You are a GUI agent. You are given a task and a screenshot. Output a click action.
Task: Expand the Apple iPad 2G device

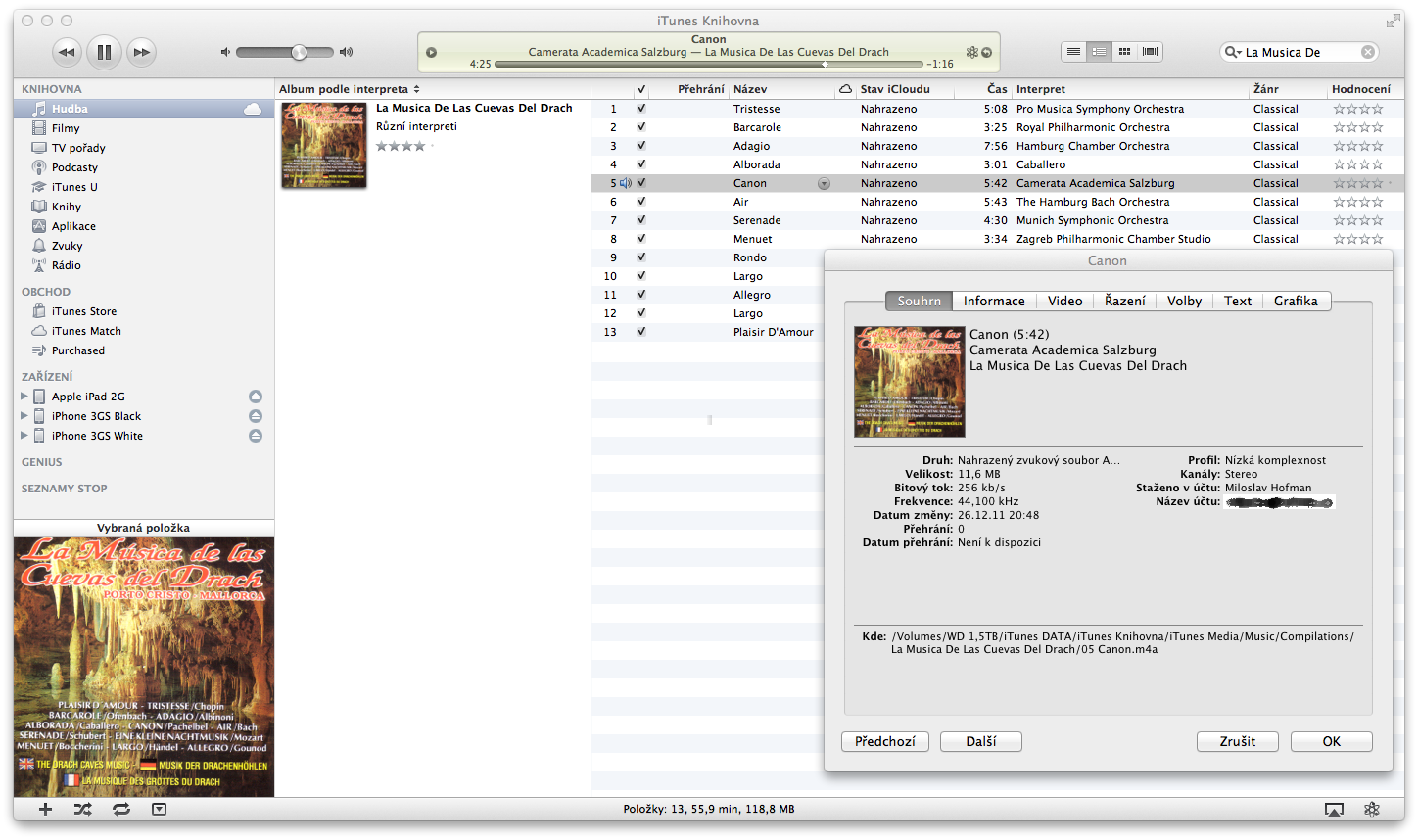(x=24, y=396)
